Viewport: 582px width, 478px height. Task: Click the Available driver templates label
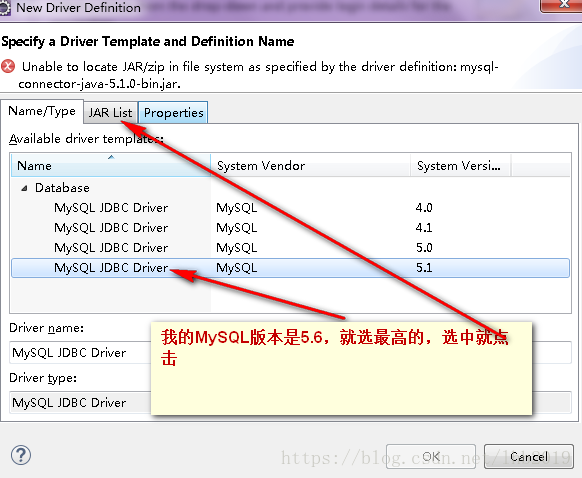point(86,139)
